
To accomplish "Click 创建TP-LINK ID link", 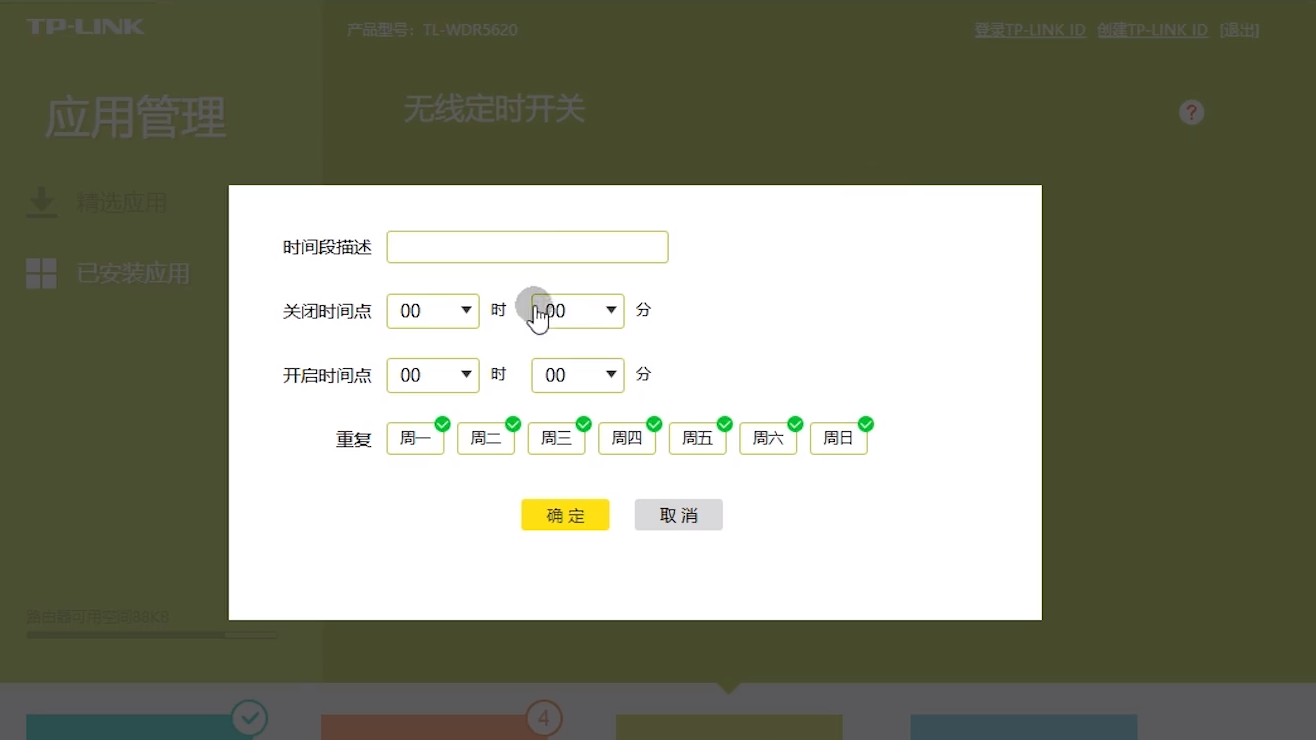I will (1153, 30).
